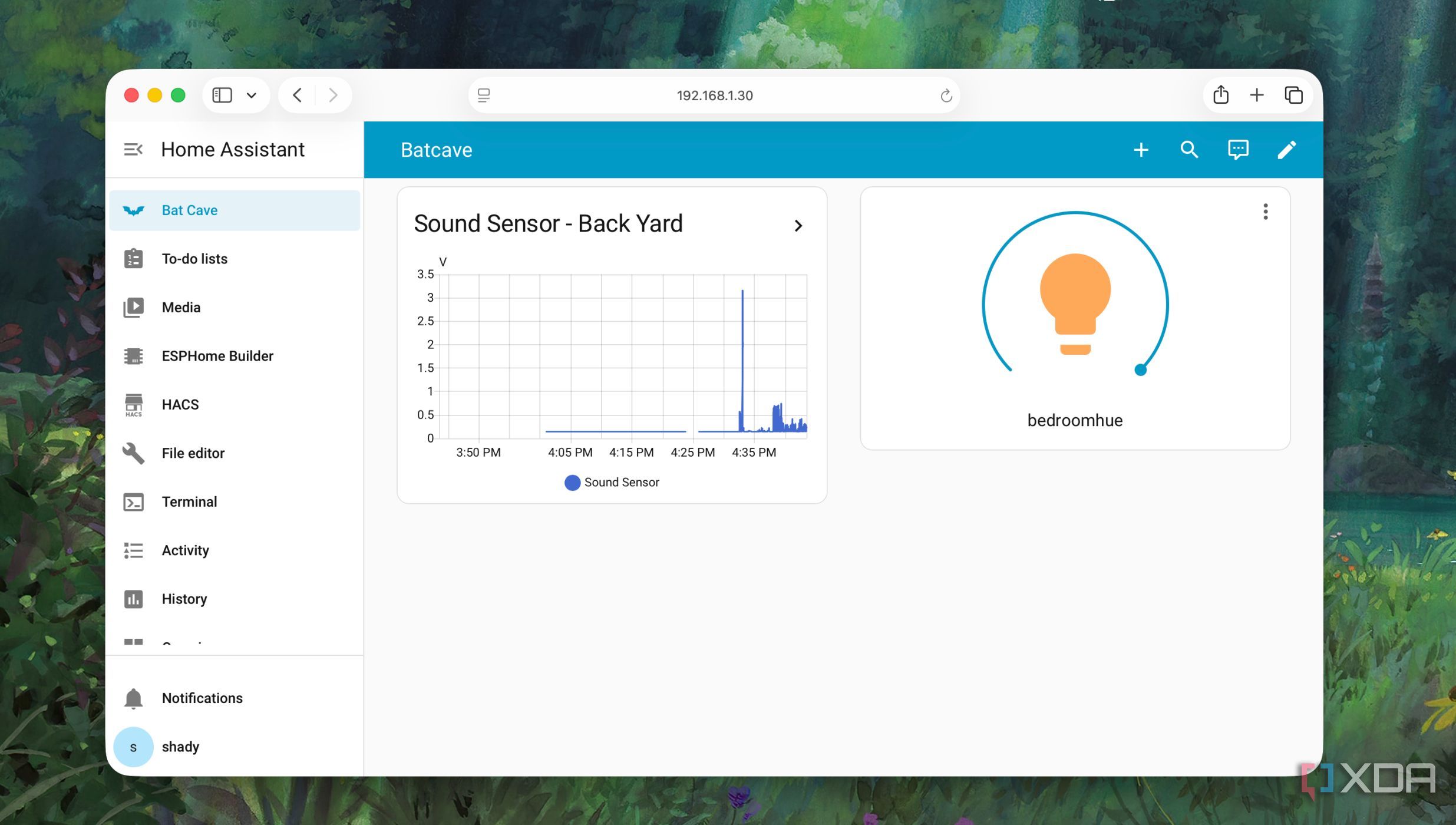
Task: Open Safari tab group dropdown arrow
Action: tap(252, 95)
